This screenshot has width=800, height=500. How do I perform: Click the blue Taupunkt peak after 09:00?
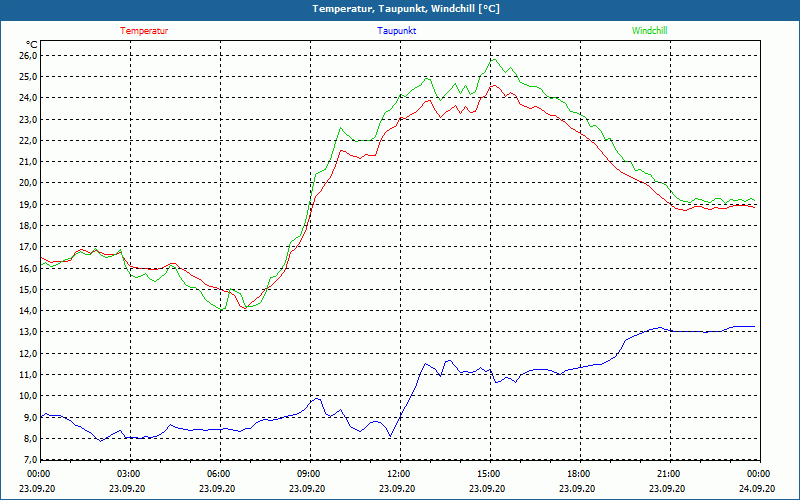[x=318, y=398]
